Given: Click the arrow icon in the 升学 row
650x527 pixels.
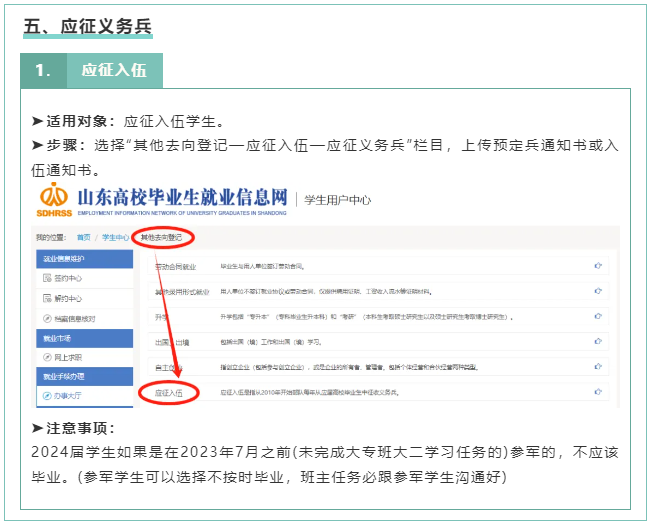Looking at the screenshot, I should pyautogui.click(x=598, y=317).
